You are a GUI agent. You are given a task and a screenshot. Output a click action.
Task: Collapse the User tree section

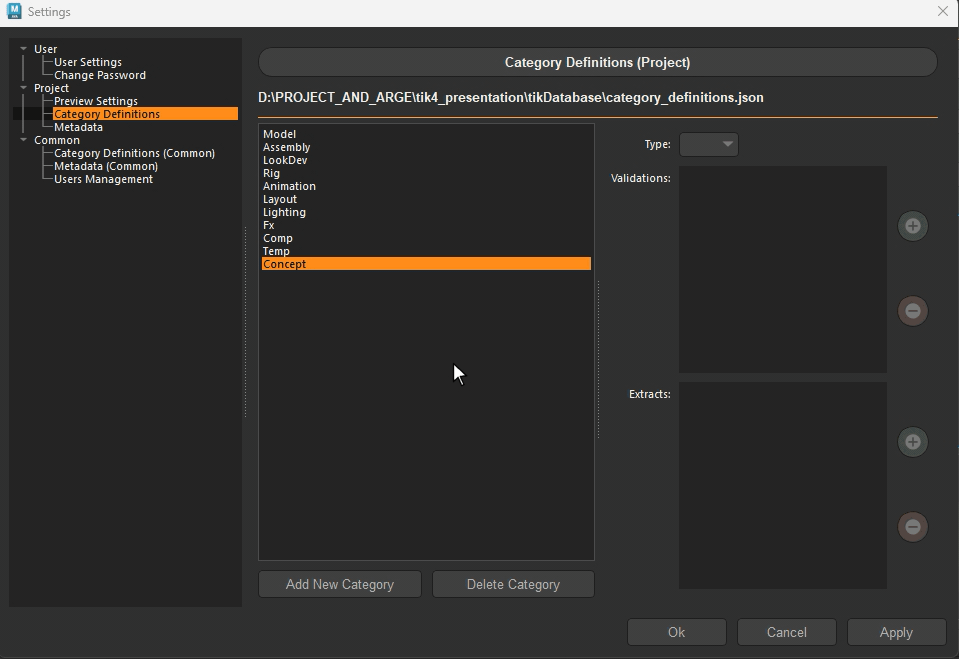[23, 49]
